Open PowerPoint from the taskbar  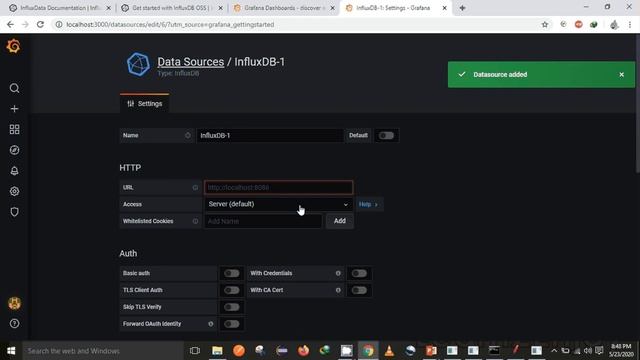tap(431, 351)
